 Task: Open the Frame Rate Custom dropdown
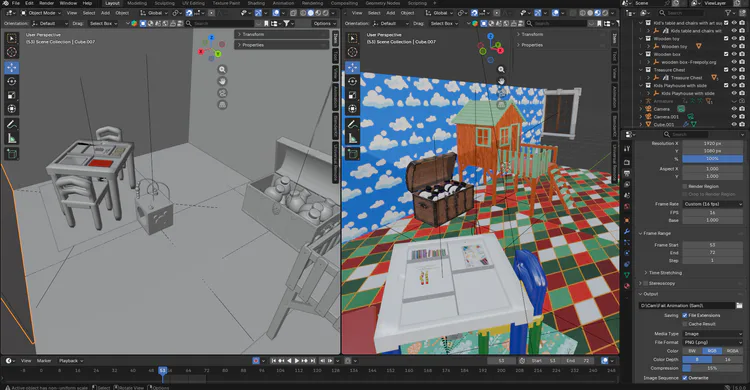point(713,204)
